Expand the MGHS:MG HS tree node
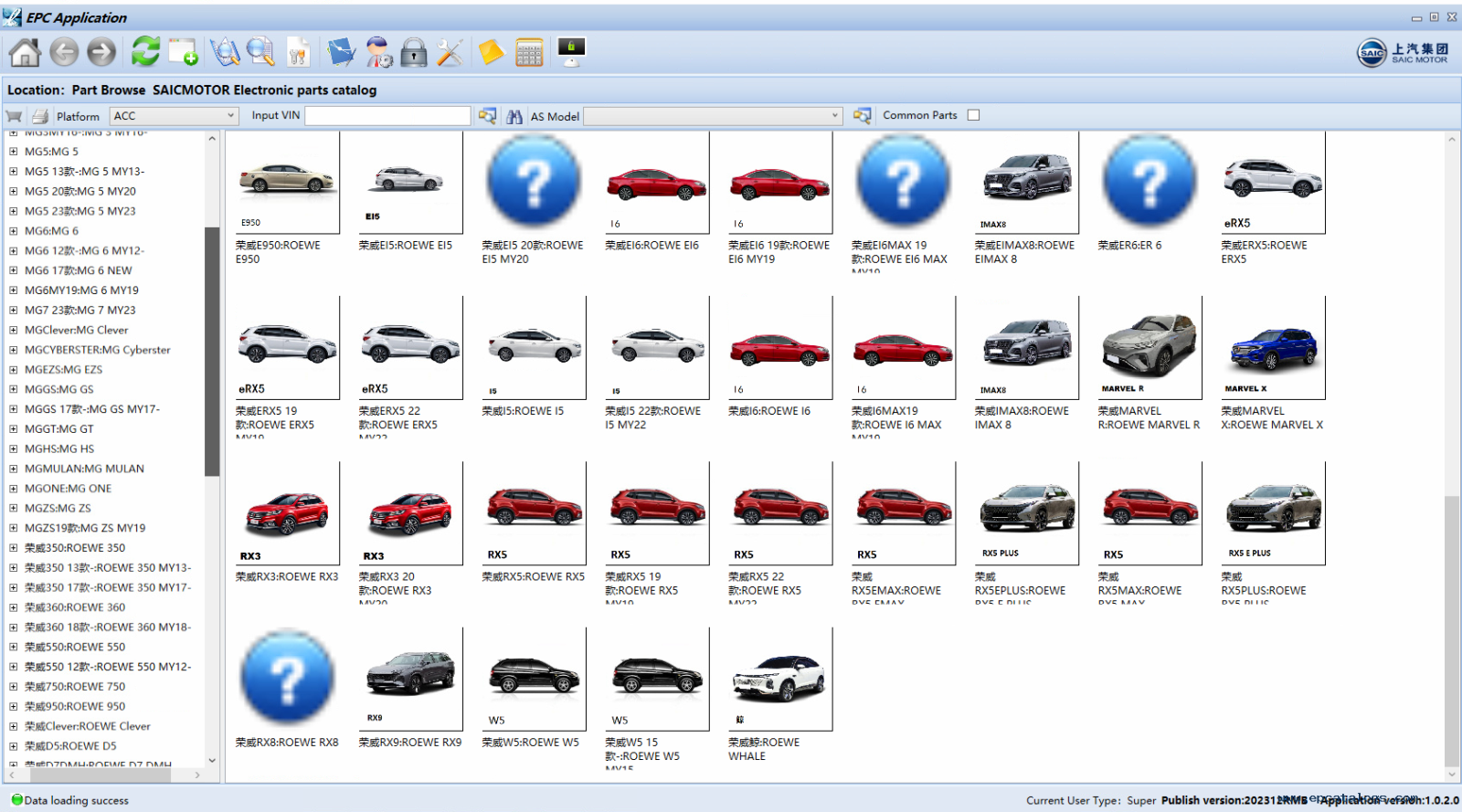Screen dimensions: 1462x812 pyautogui.click(x=14, y=448)
